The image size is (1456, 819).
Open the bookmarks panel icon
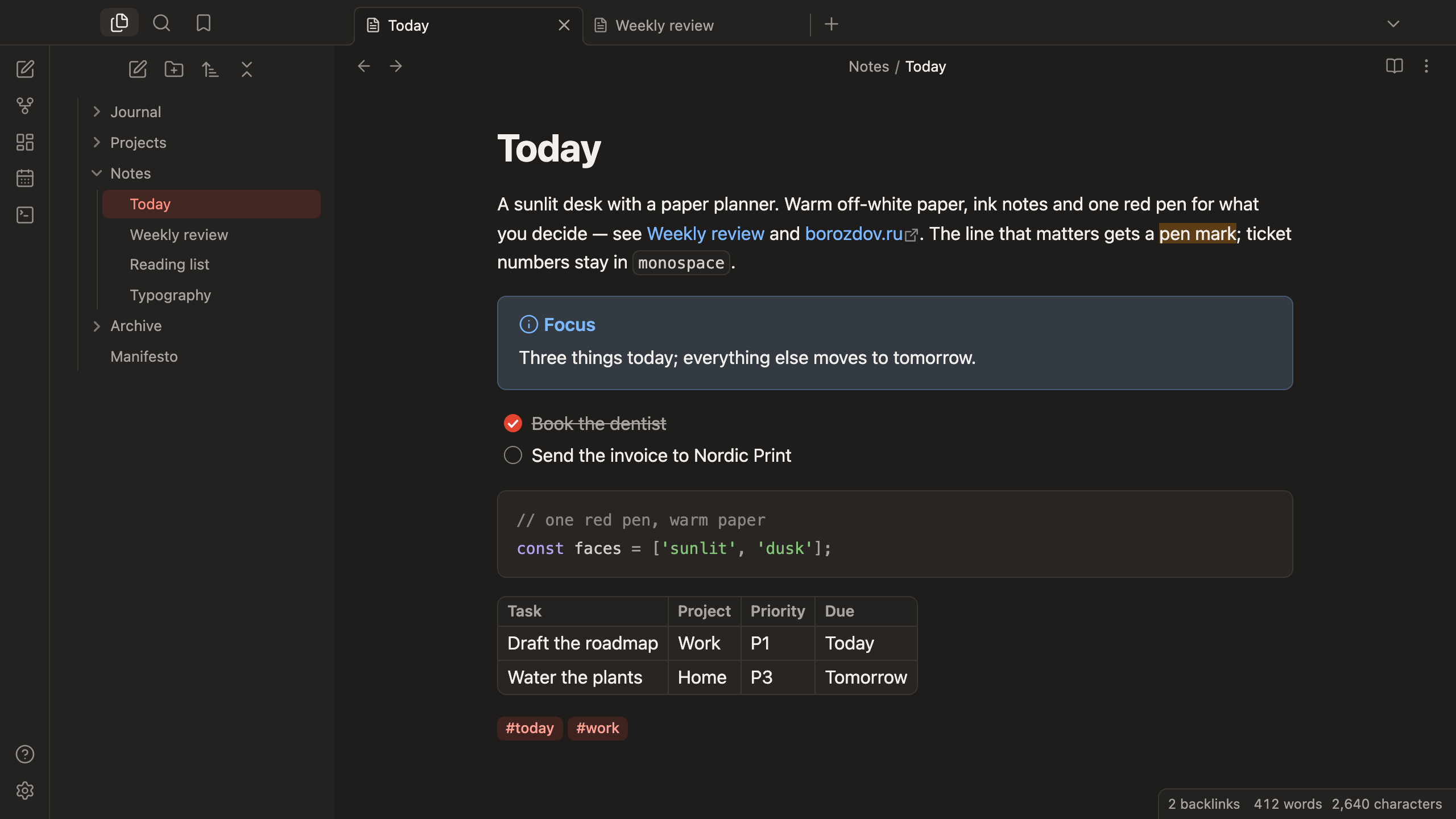point(204,23)
